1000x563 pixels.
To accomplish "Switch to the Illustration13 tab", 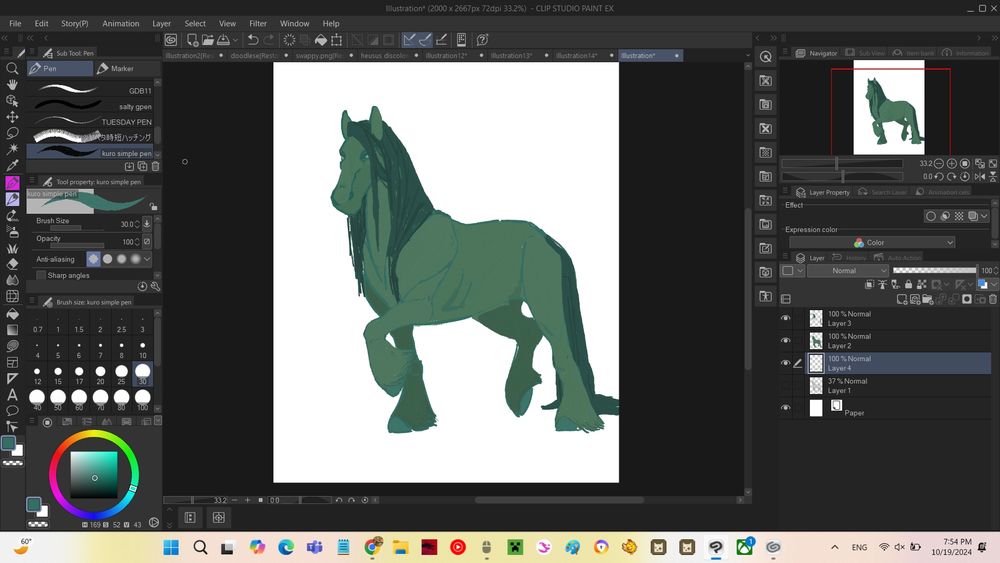I will click(x=512, y=56).
